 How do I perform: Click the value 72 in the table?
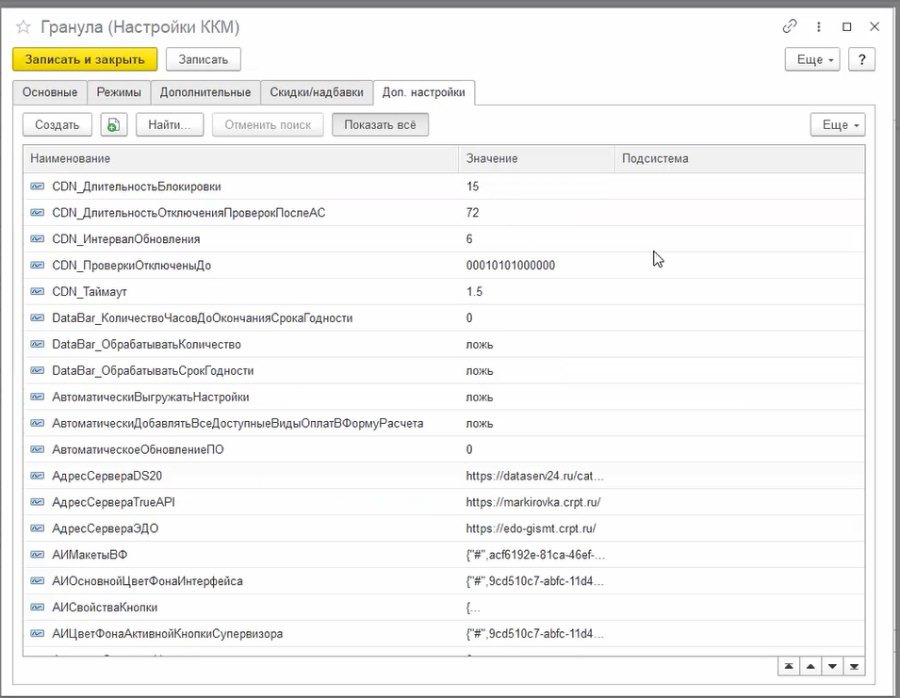tap(472, 212)
